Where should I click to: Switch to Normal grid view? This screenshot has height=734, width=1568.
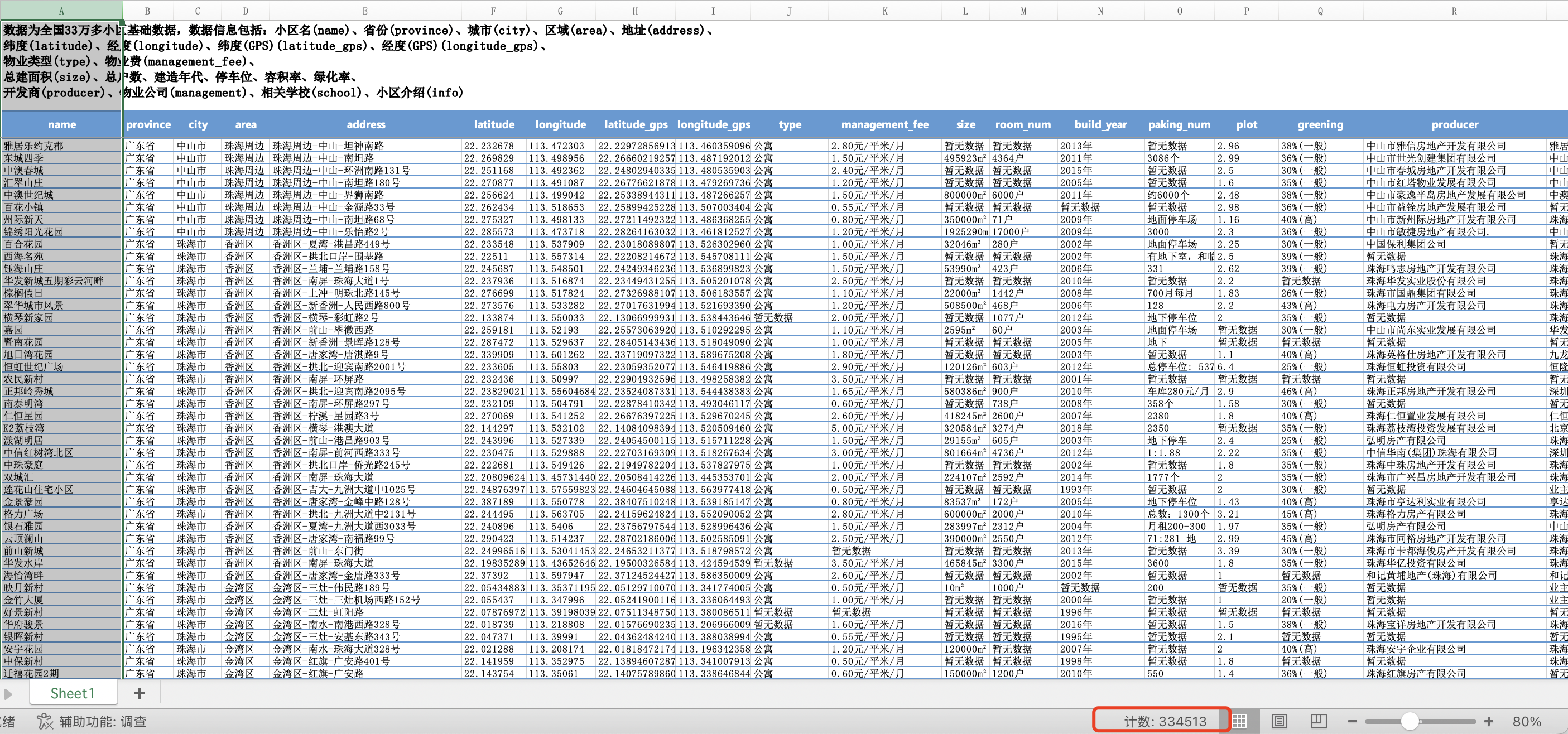tap(1239, 721)
